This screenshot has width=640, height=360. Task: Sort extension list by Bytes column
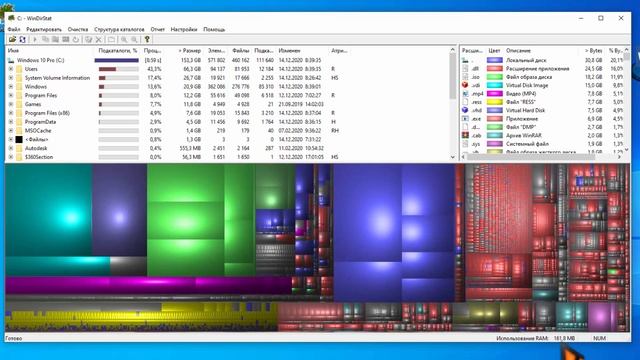[x=593, y=51]
